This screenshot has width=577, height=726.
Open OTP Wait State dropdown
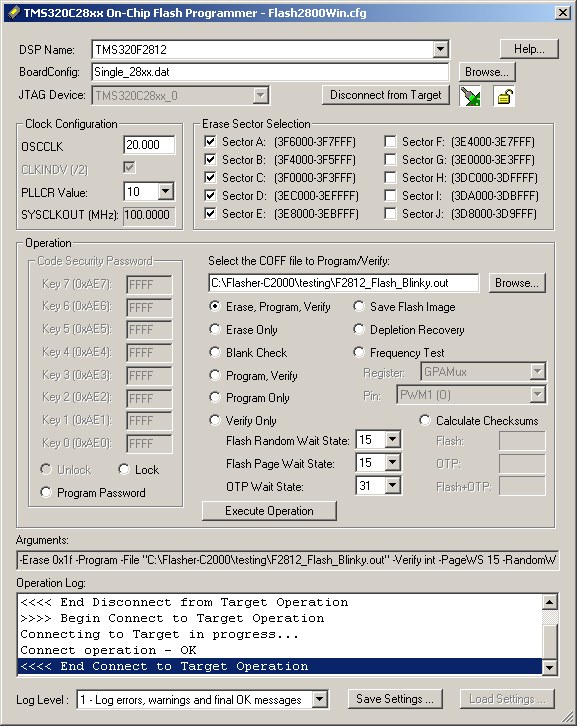tap(392, 485)
